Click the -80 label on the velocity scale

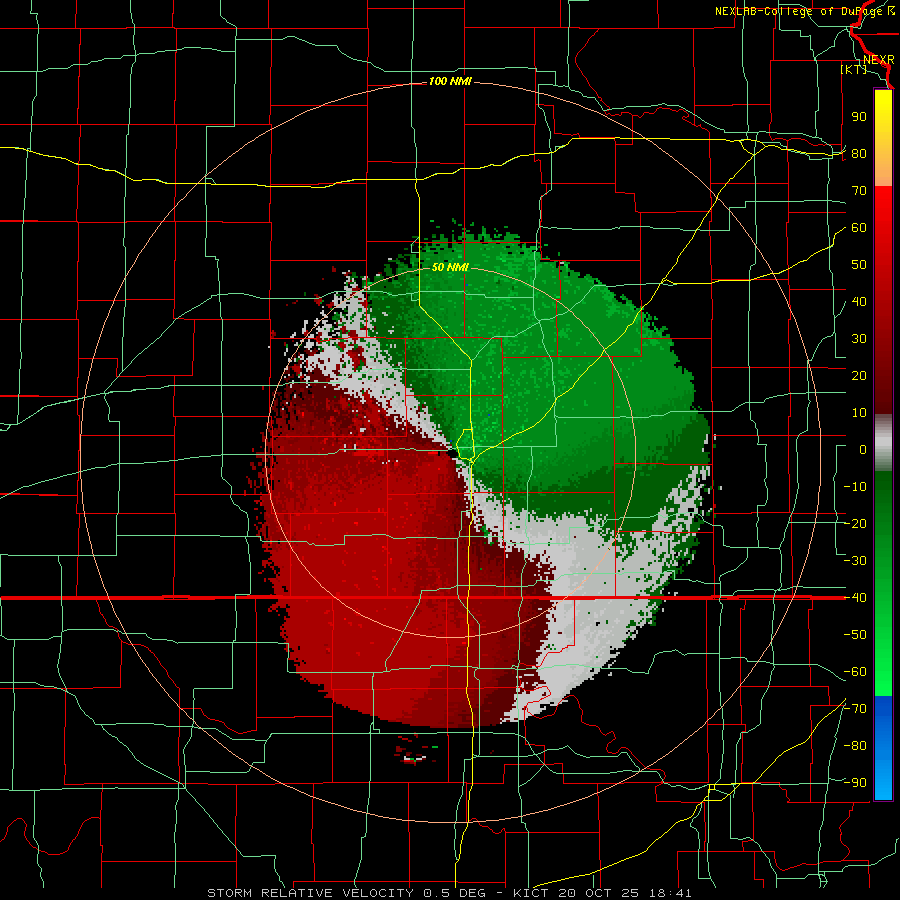click(x=855, y=746)
